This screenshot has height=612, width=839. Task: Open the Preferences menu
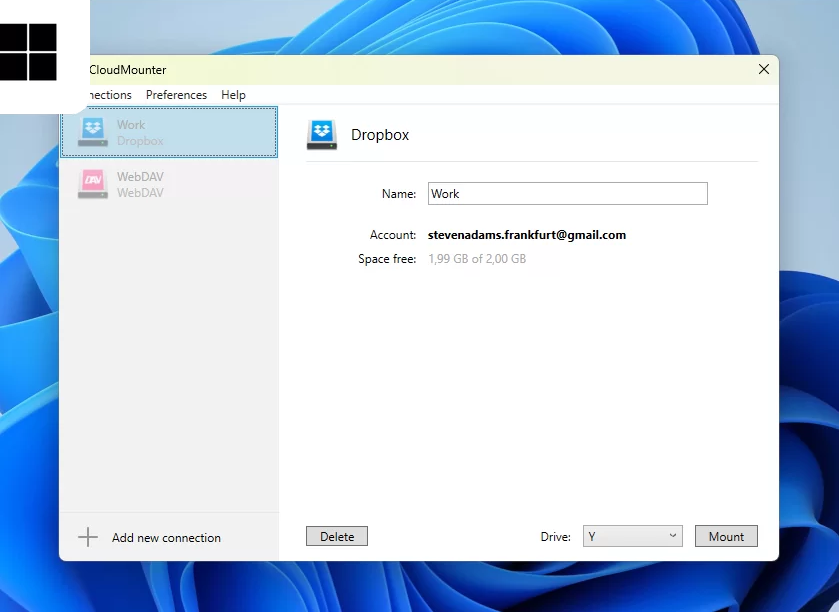(x=176, y=95)
